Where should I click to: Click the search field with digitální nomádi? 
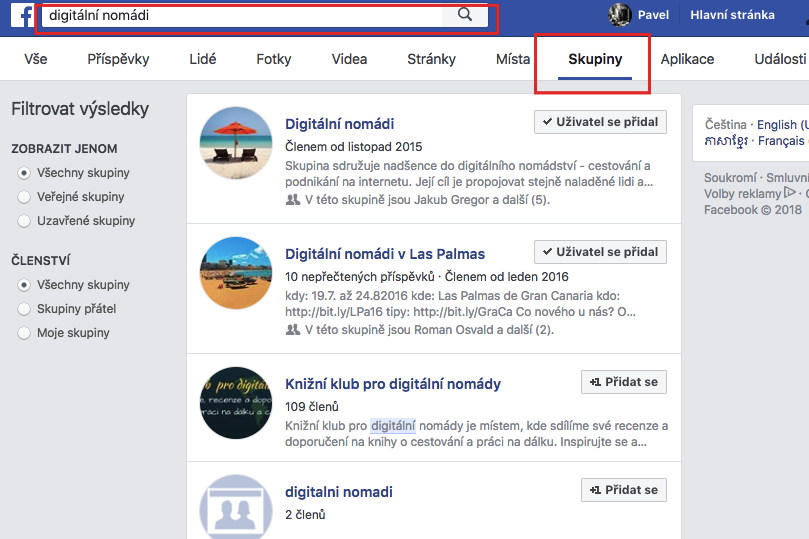[241, 15]
